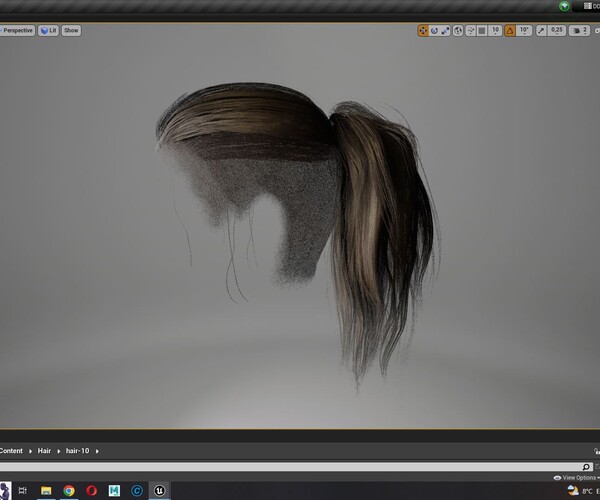The width and height of the screenshot is (600, 500).
Task: Toggle scale snapping arrow button
Action: pos(541,31)
